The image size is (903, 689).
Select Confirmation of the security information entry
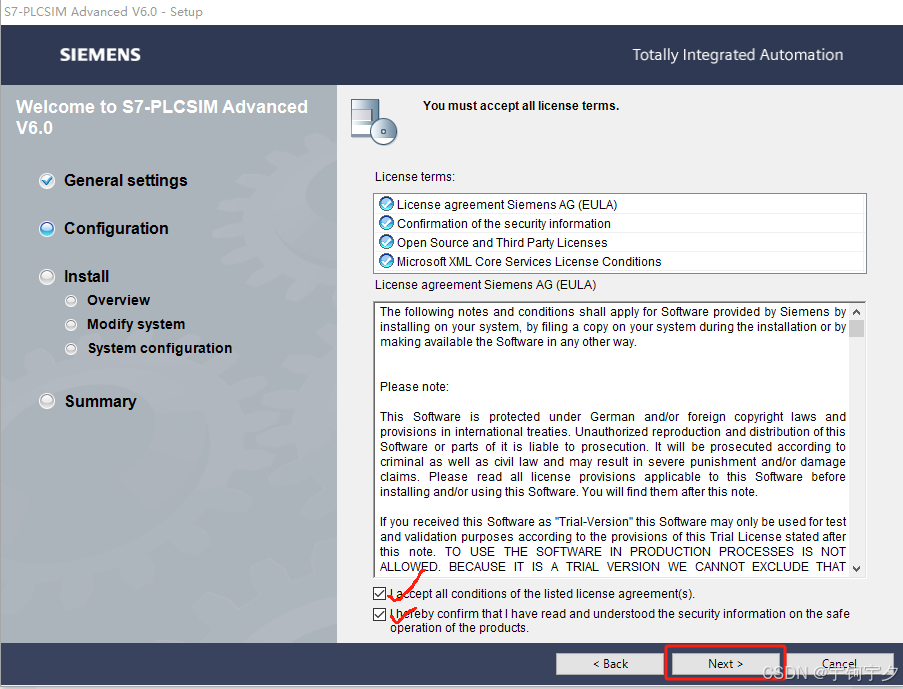[620, 224]
